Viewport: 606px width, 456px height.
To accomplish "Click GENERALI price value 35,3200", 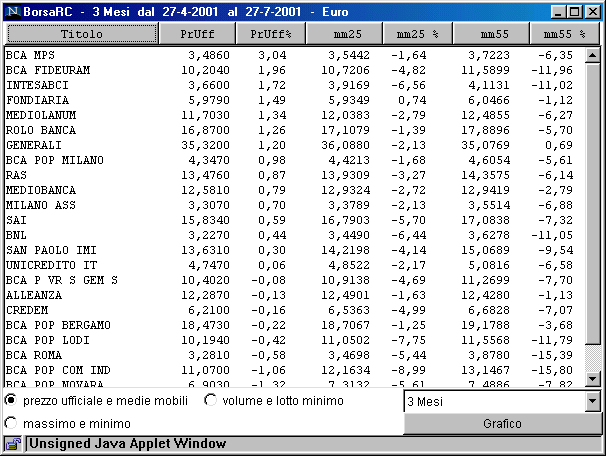I will tap(206, 145).
